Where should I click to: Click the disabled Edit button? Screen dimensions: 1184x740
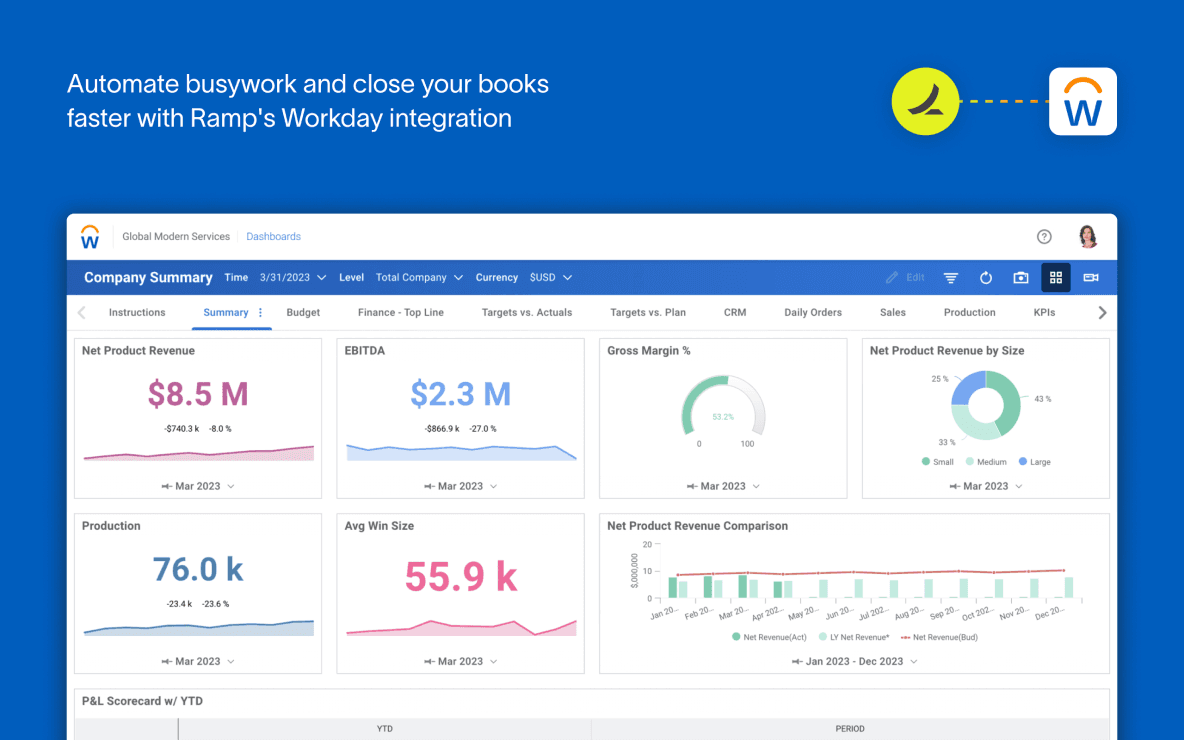[905, 277]
